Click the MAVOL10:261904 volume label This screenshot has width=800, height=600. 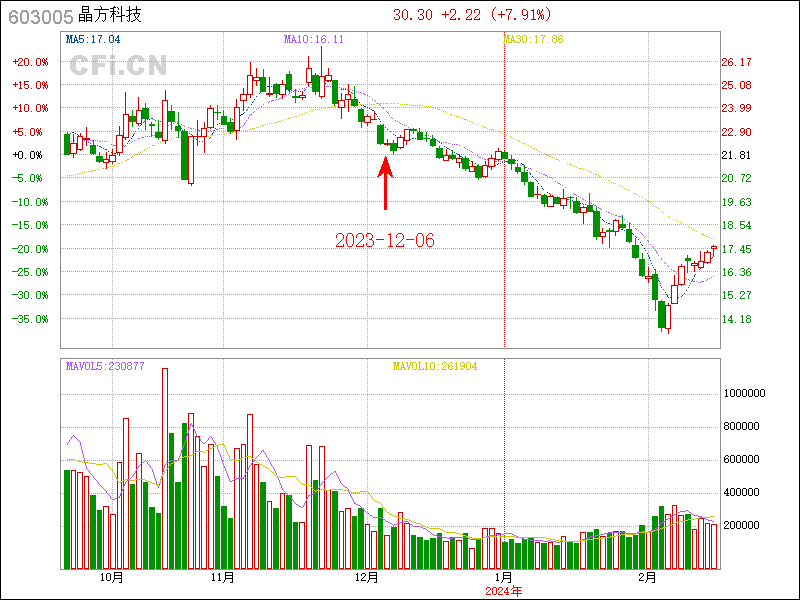(x=435, y=366)
